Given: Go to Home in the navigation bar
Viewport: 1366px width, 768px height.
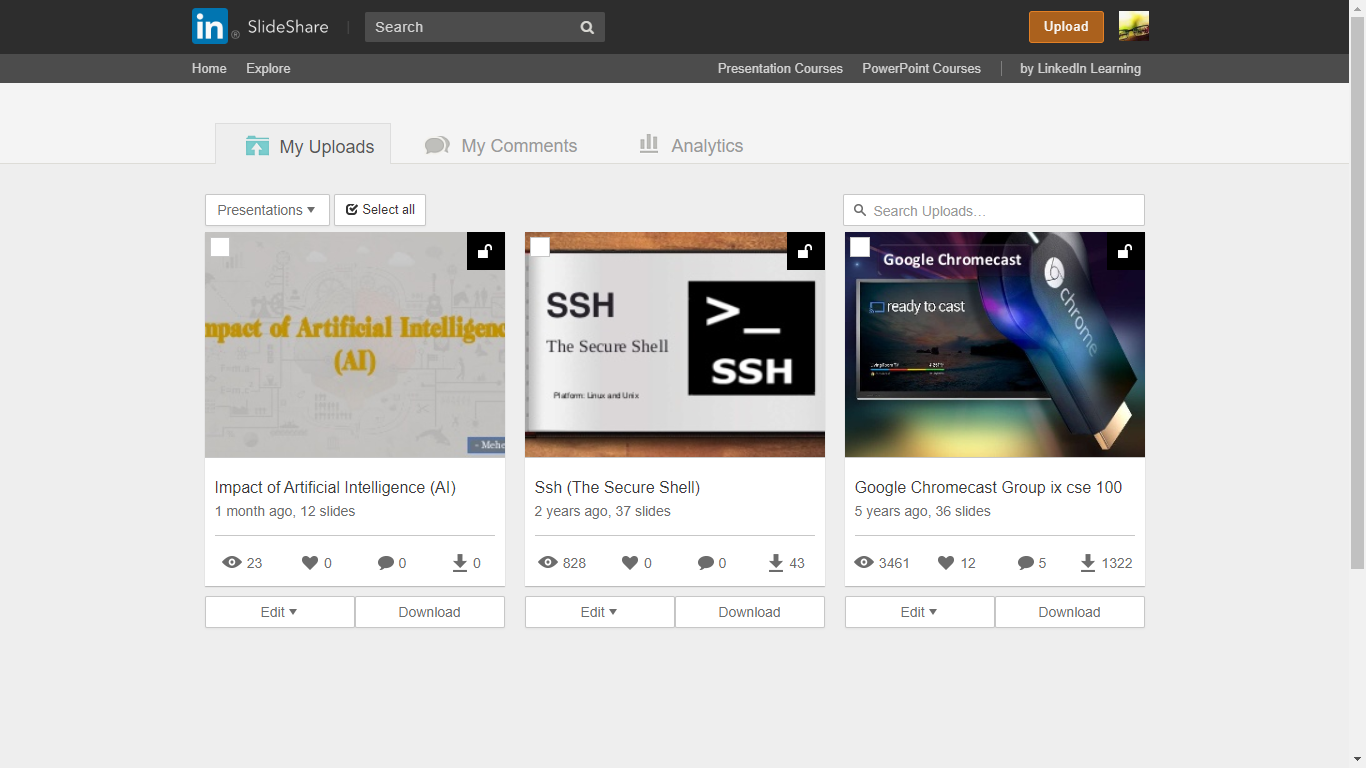Looking at the screenshot, I should [209, 69].
